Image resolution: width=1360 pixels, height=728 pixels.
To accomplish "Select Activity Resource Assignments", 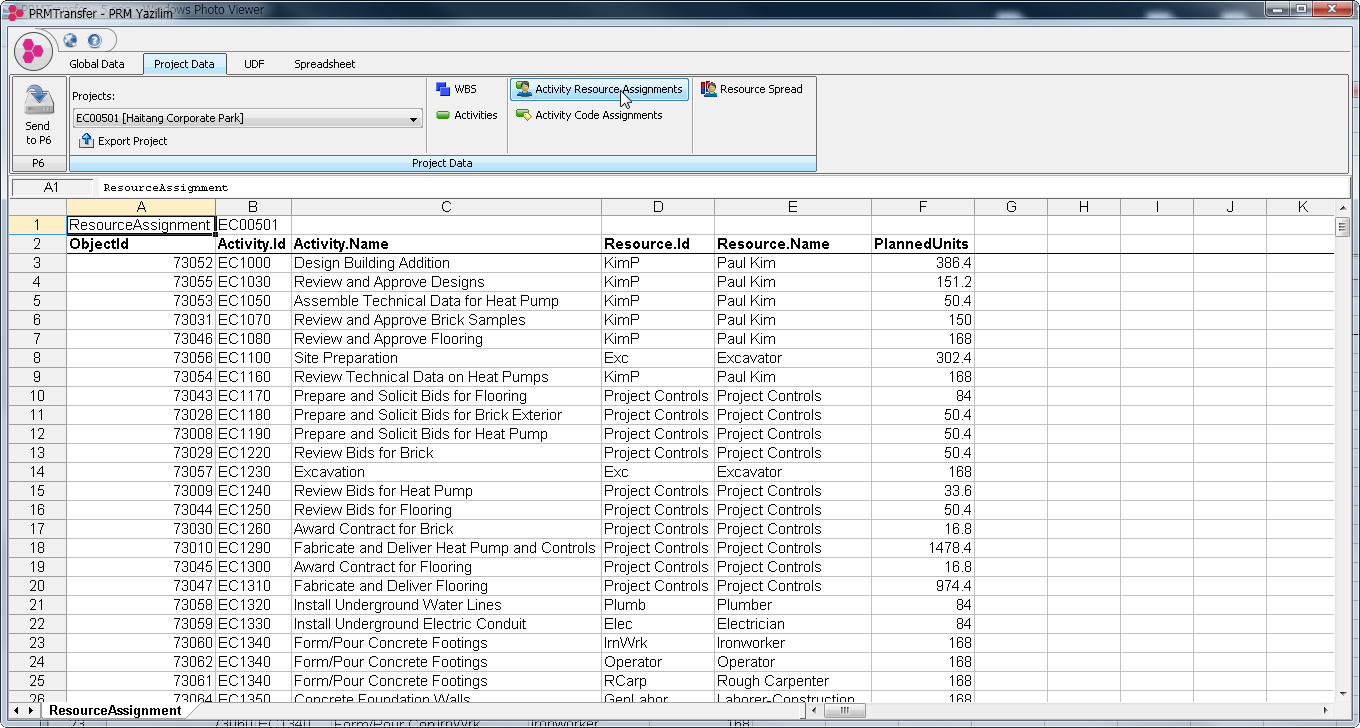I will point(599,89).
